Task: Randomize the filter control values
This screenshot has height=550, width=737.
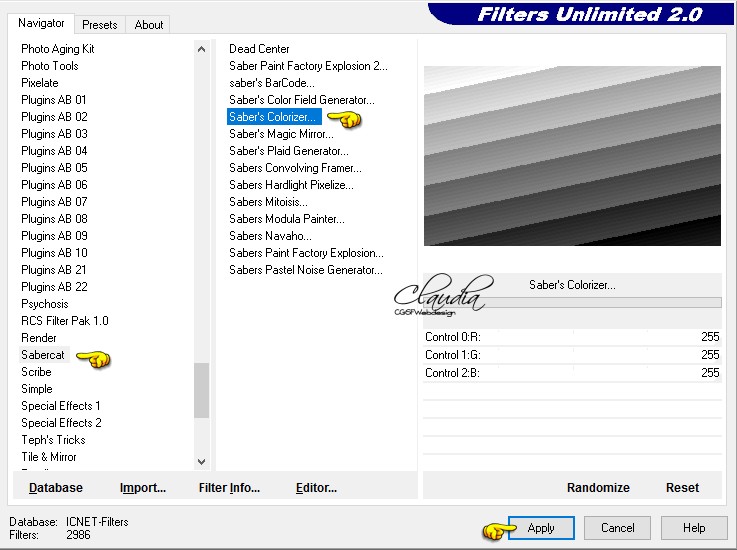Action: pos(598,488)
